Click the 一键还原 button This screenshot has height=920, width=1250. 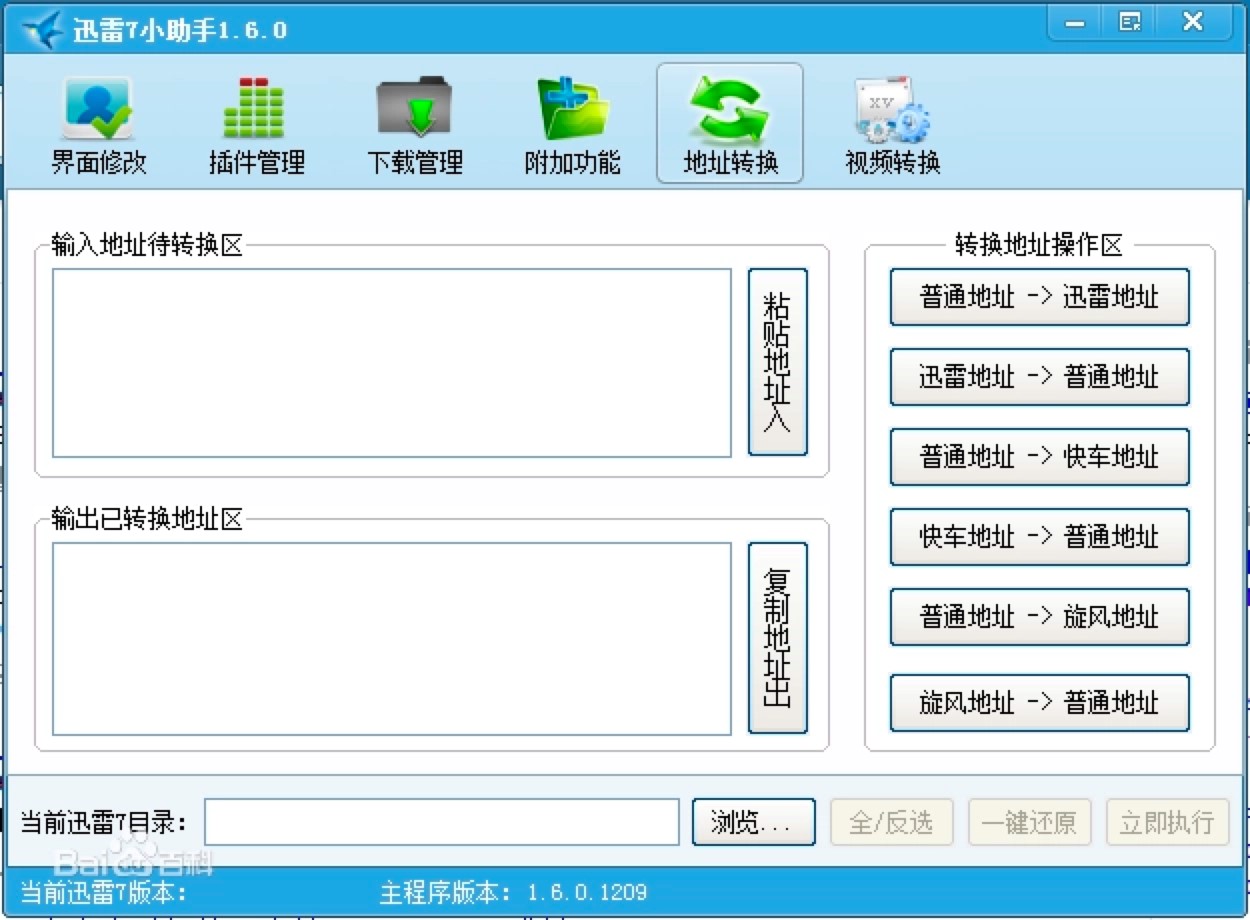point(1029,822)
